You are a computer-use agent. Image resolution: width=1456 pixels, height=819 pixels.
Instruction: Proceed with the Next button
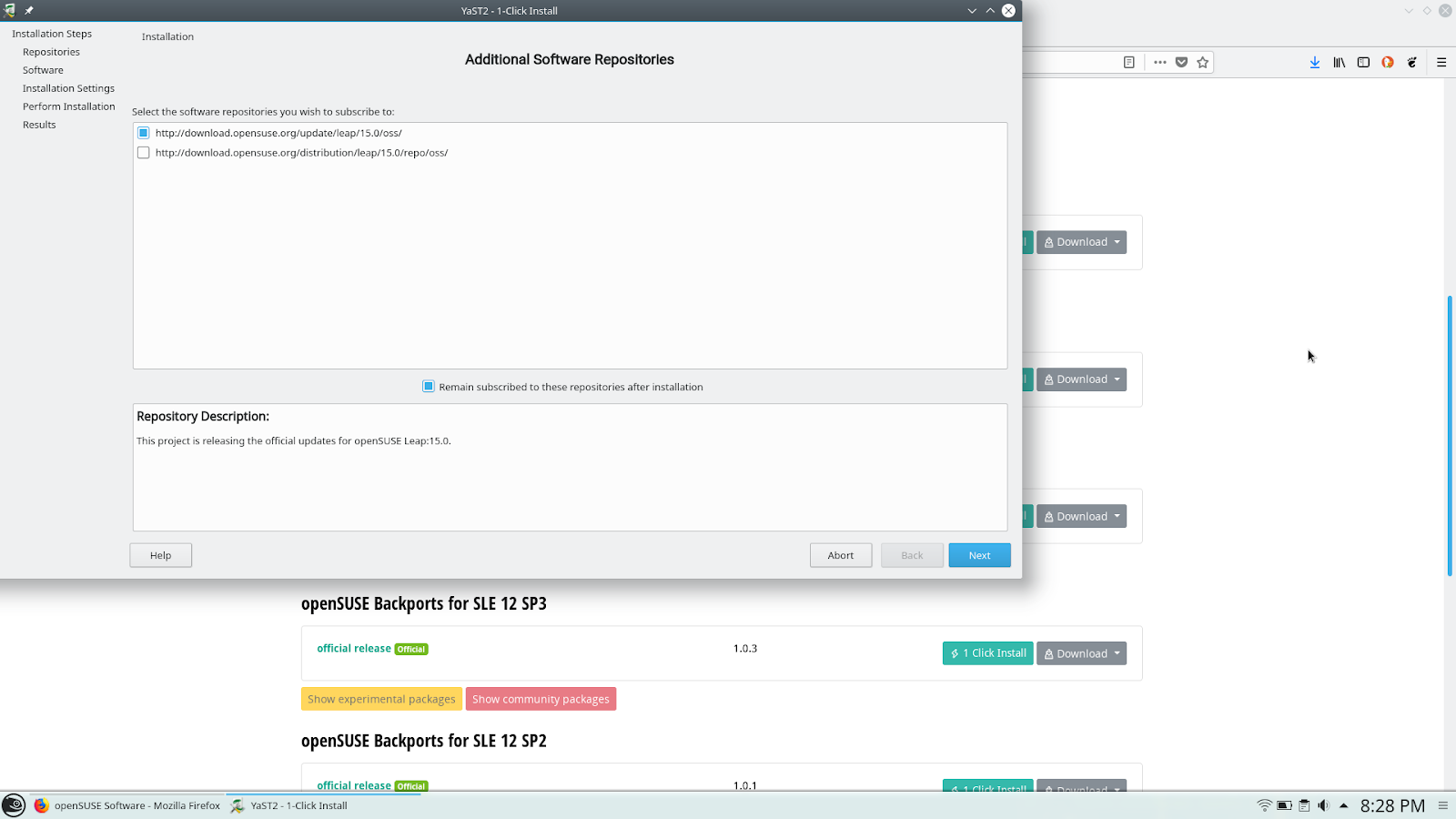click(x=979, y=555)
